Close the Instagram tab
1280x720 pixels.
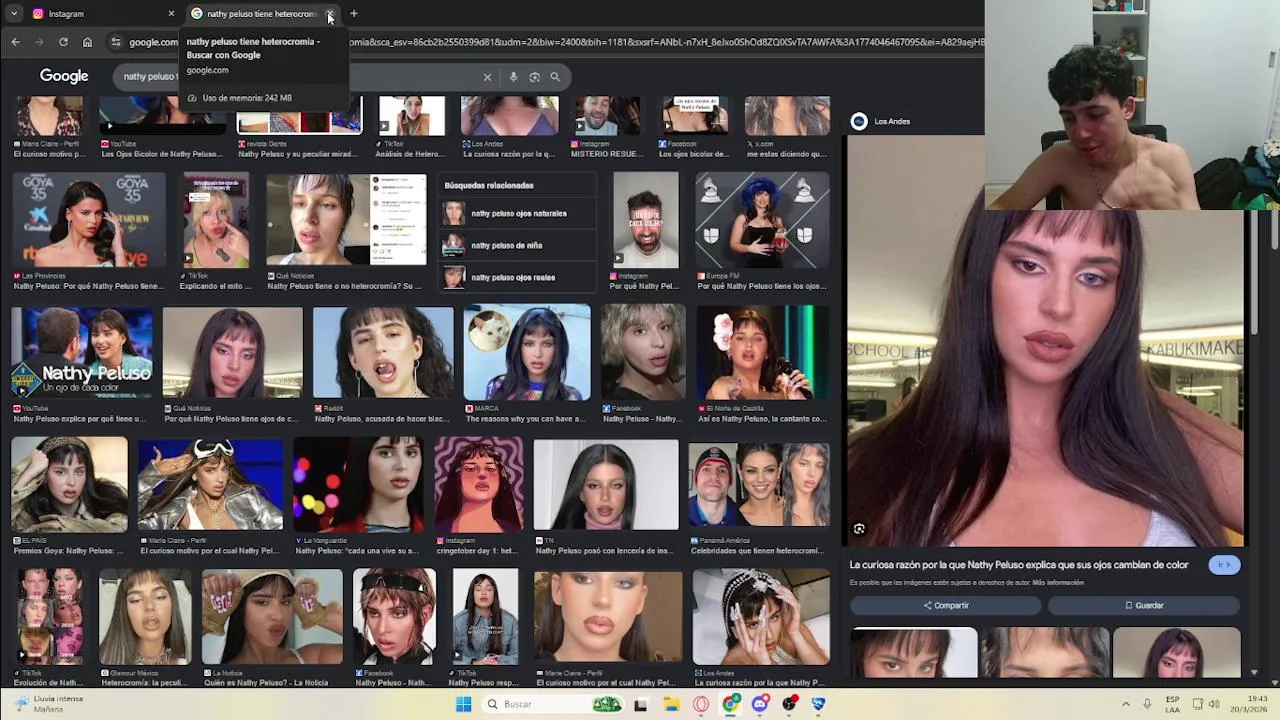coord(171,14)
